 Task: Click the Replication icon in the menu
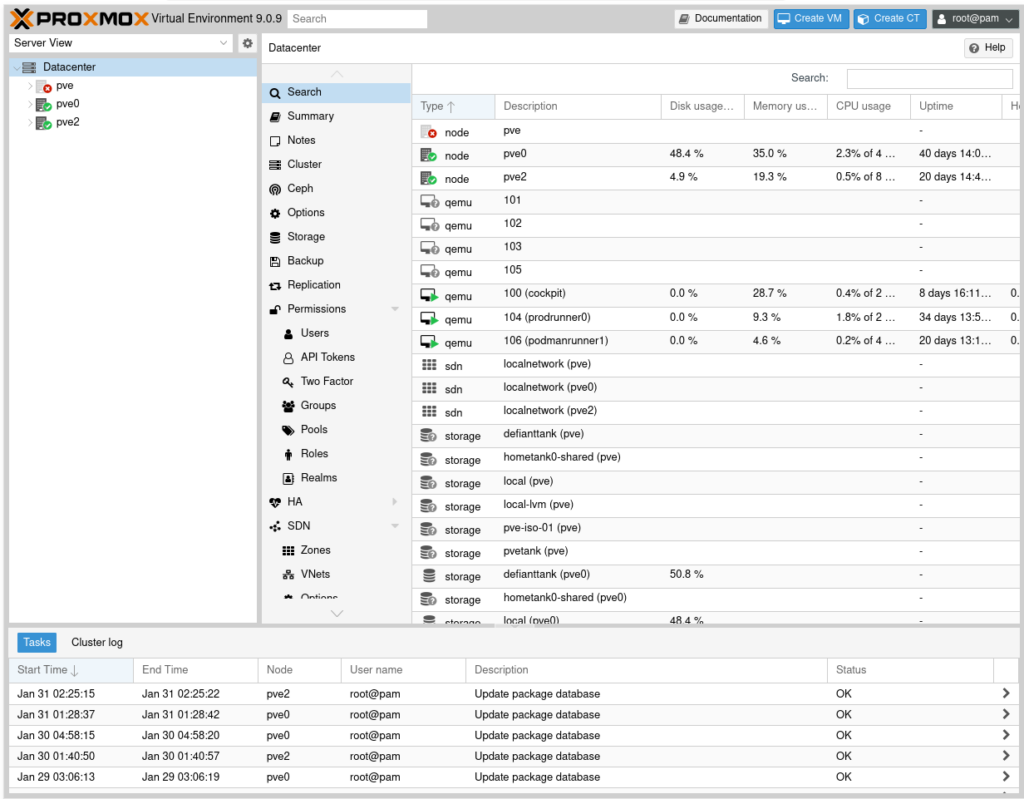click(275, 285)
